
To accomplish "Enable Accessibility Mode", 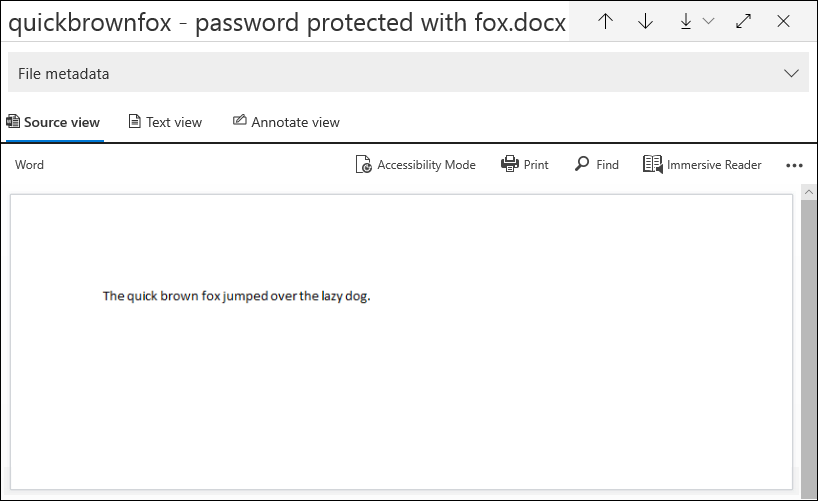I will click(415, 165).
